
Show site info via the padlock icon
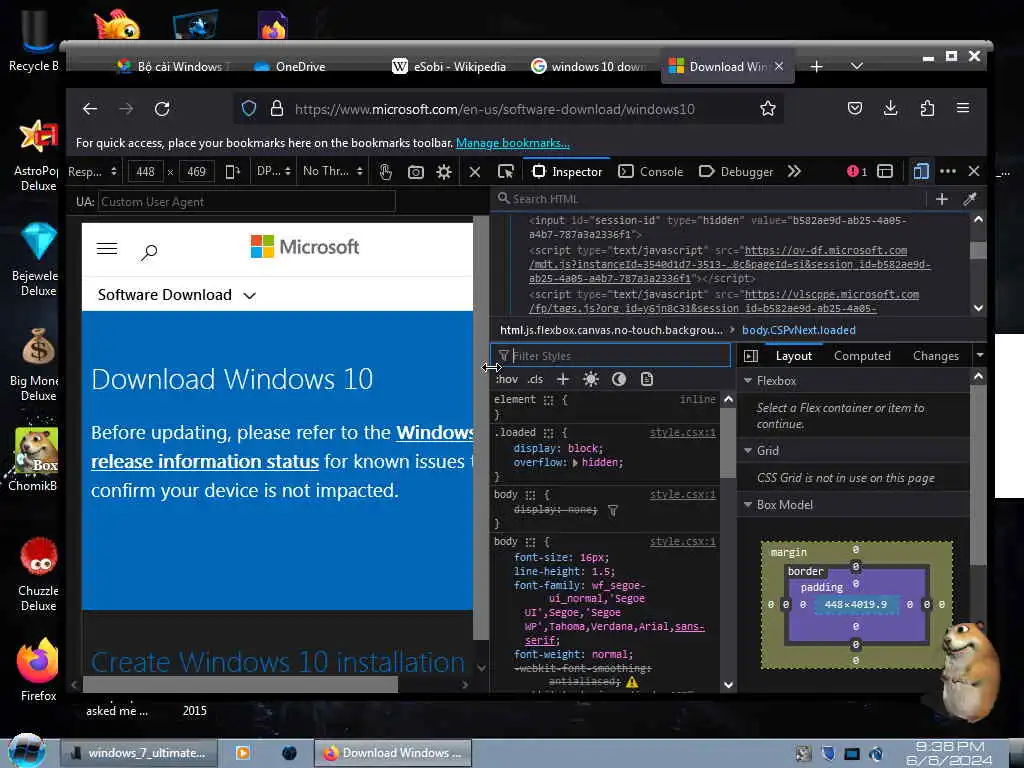click(x=277, y=108)
